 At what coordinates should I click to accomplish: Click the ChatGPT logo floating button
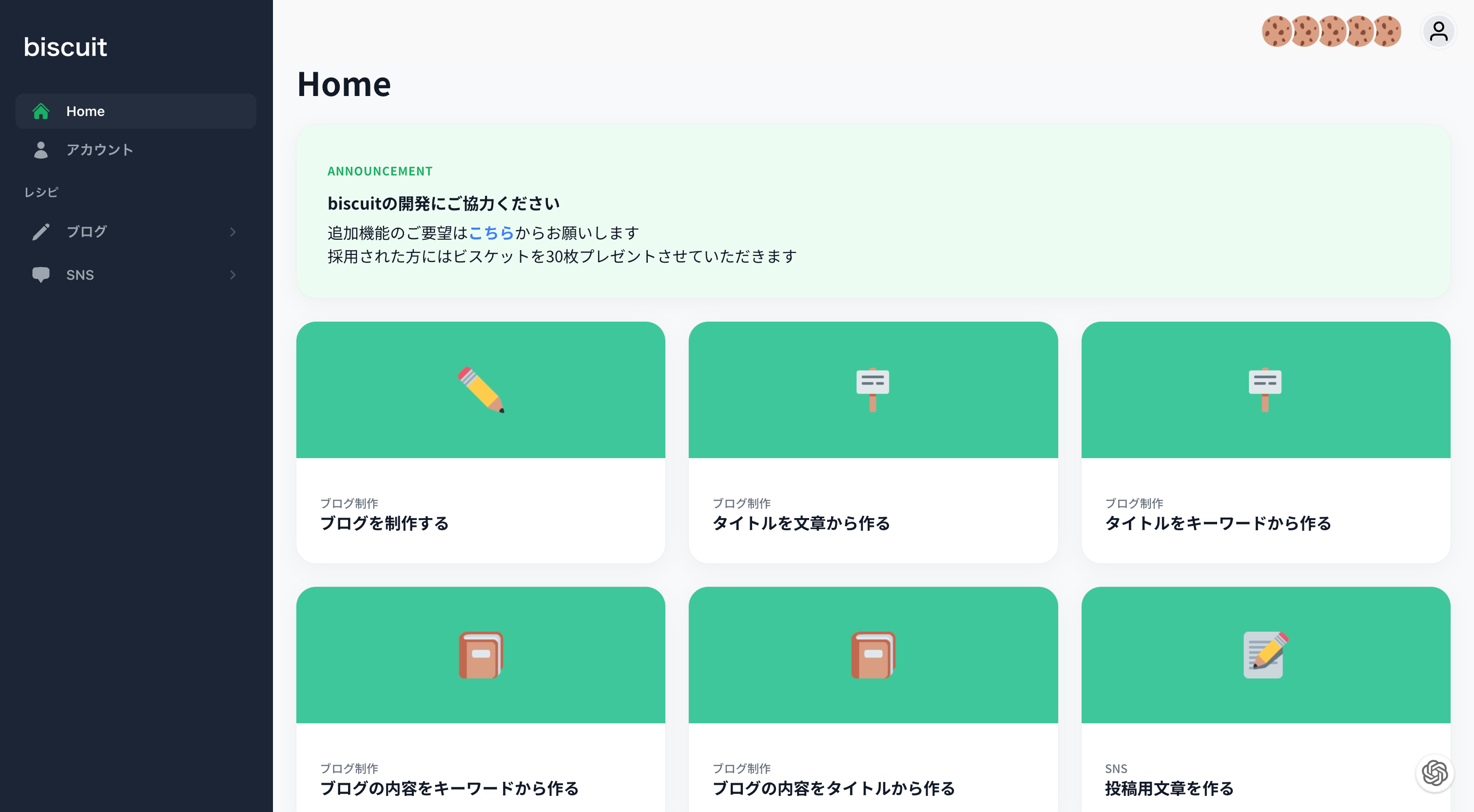[1435, 773]
